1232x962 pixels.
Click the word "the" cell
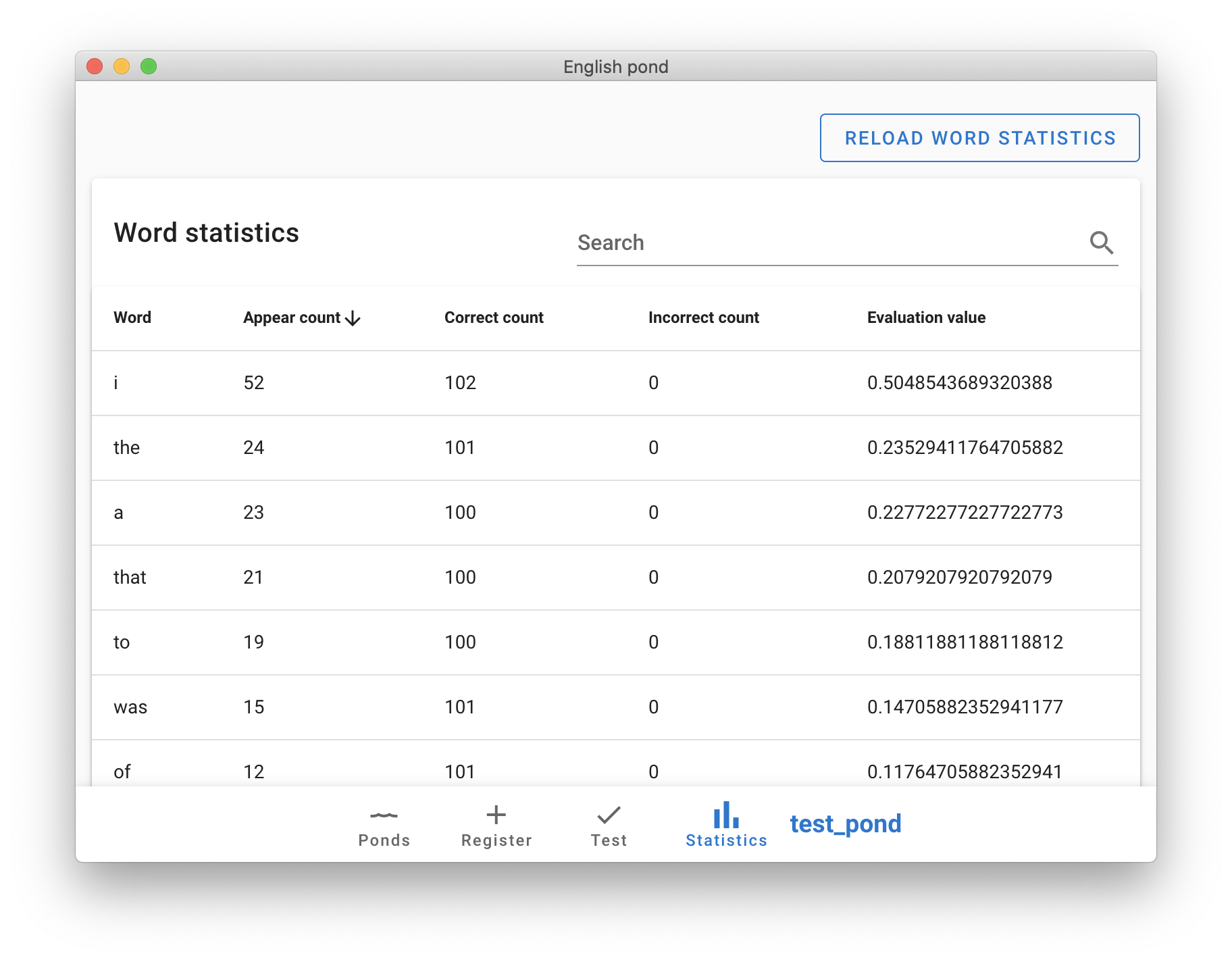(126, 448)
